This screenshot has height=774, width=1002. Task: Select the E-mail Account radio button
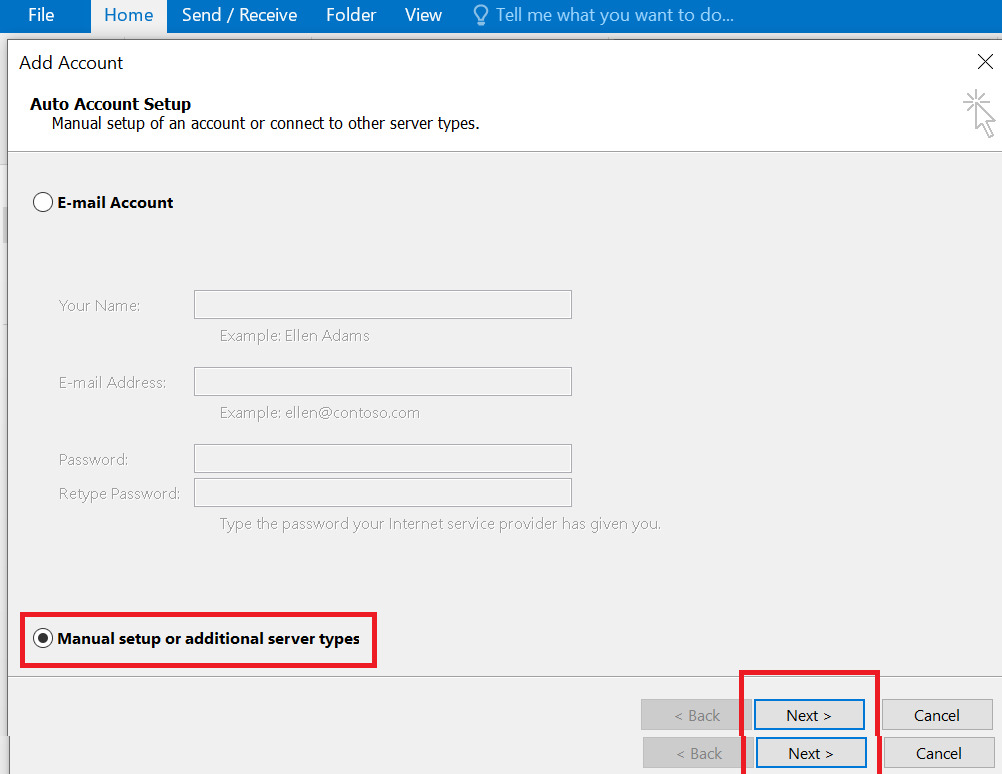coord(42,202)
